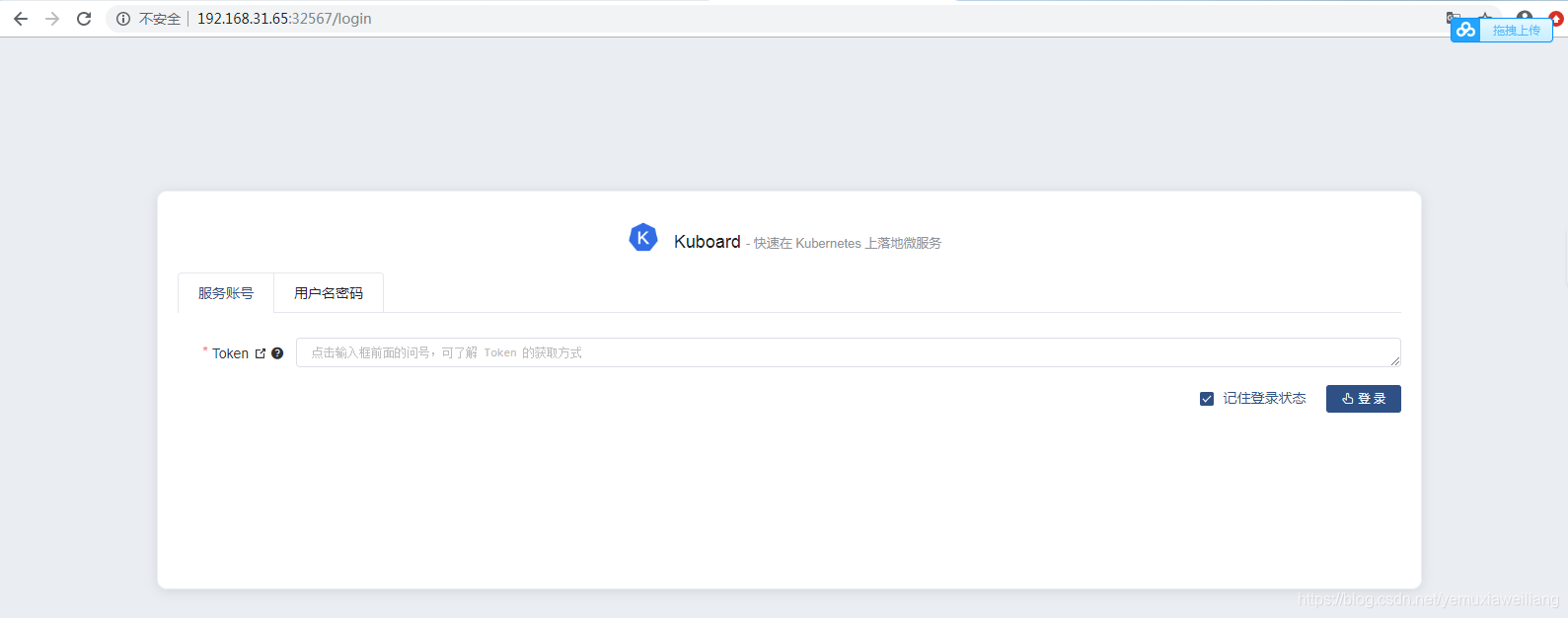Toggle the 记住登录状态 checkbox
1568x618 pixels.
coord(1207,399)
